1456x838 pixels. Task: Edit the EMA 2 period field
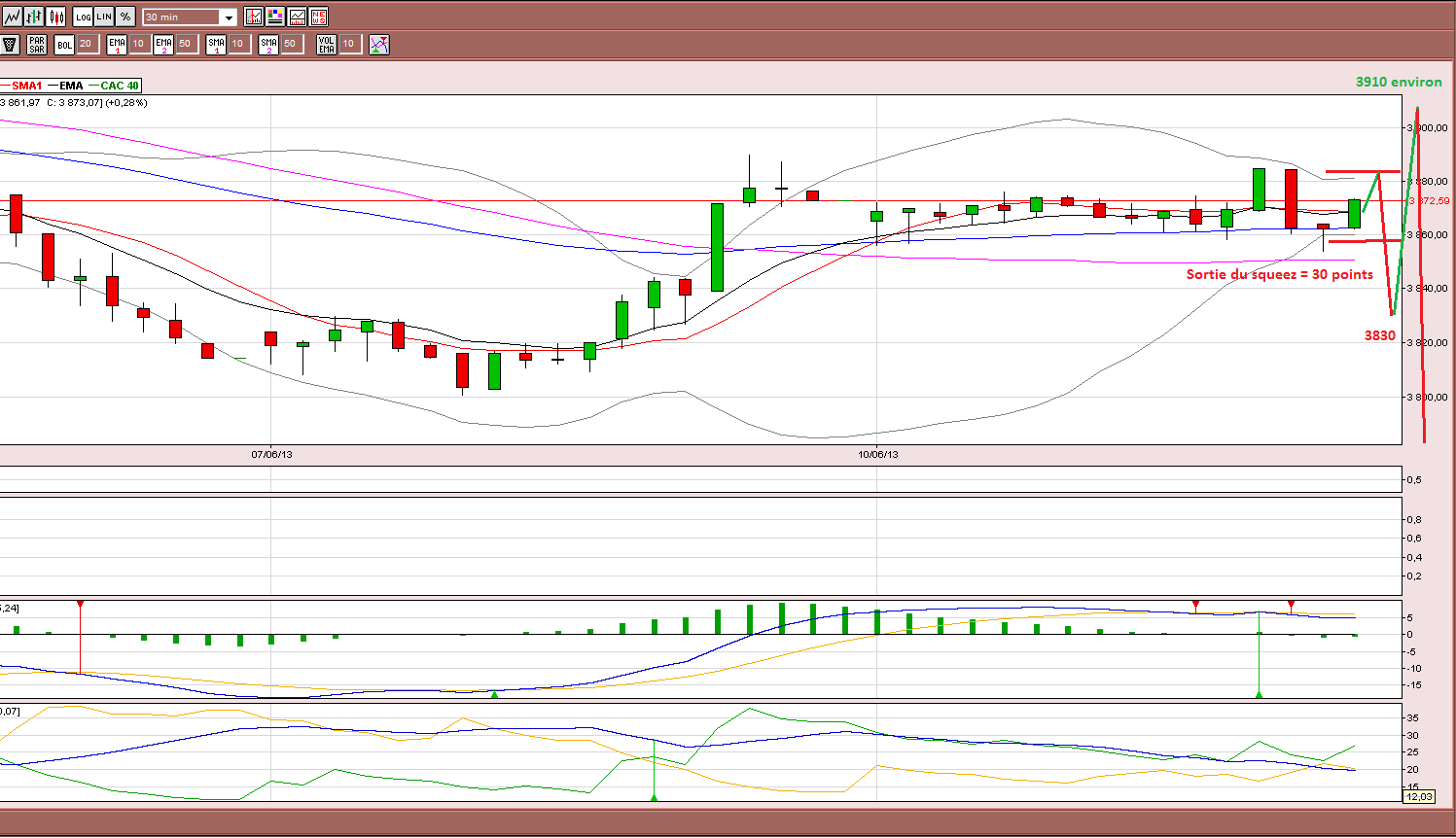click(186, 44)
